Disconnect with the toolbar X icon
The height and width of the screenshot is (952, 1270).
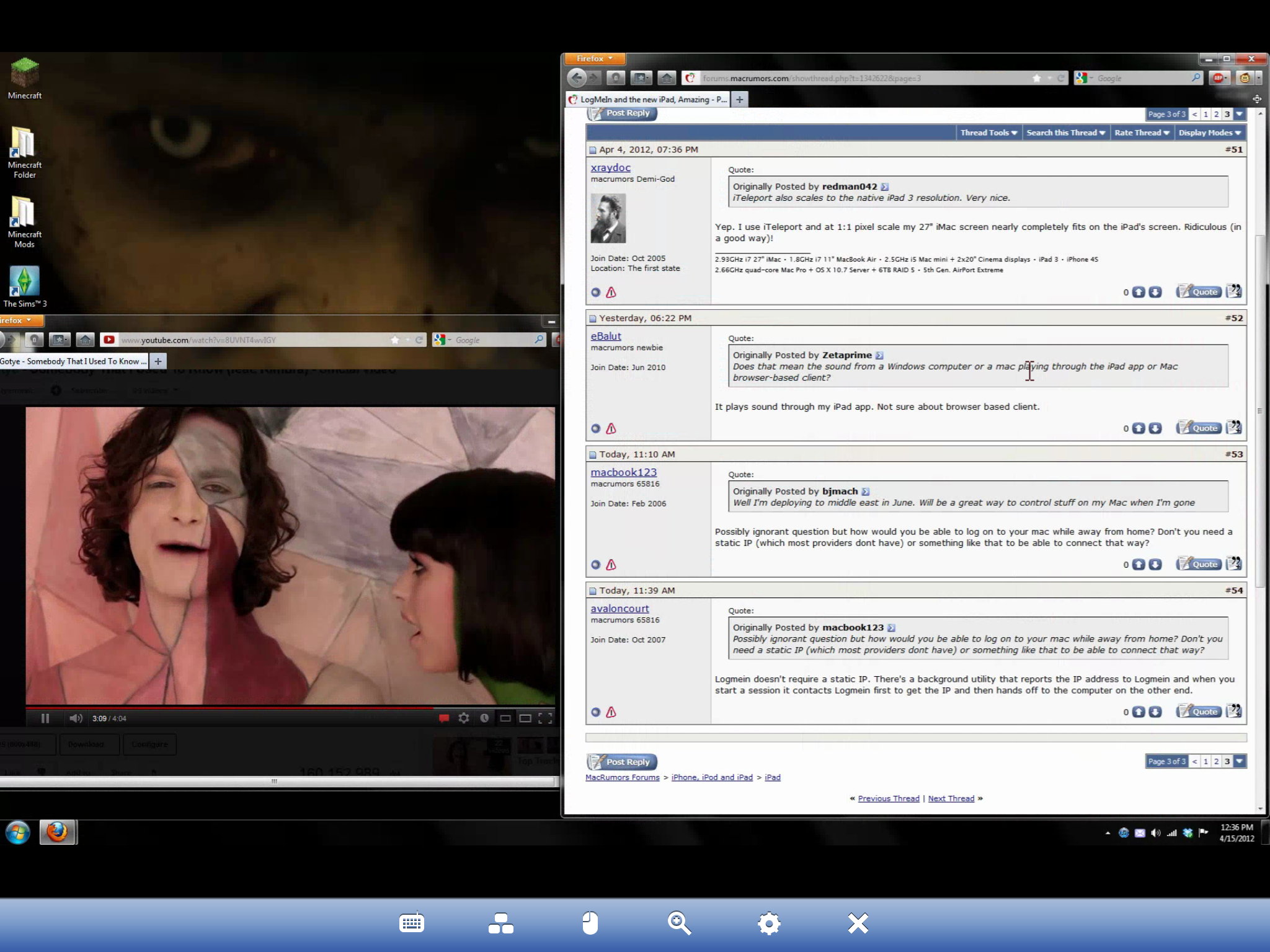[858, 923]
